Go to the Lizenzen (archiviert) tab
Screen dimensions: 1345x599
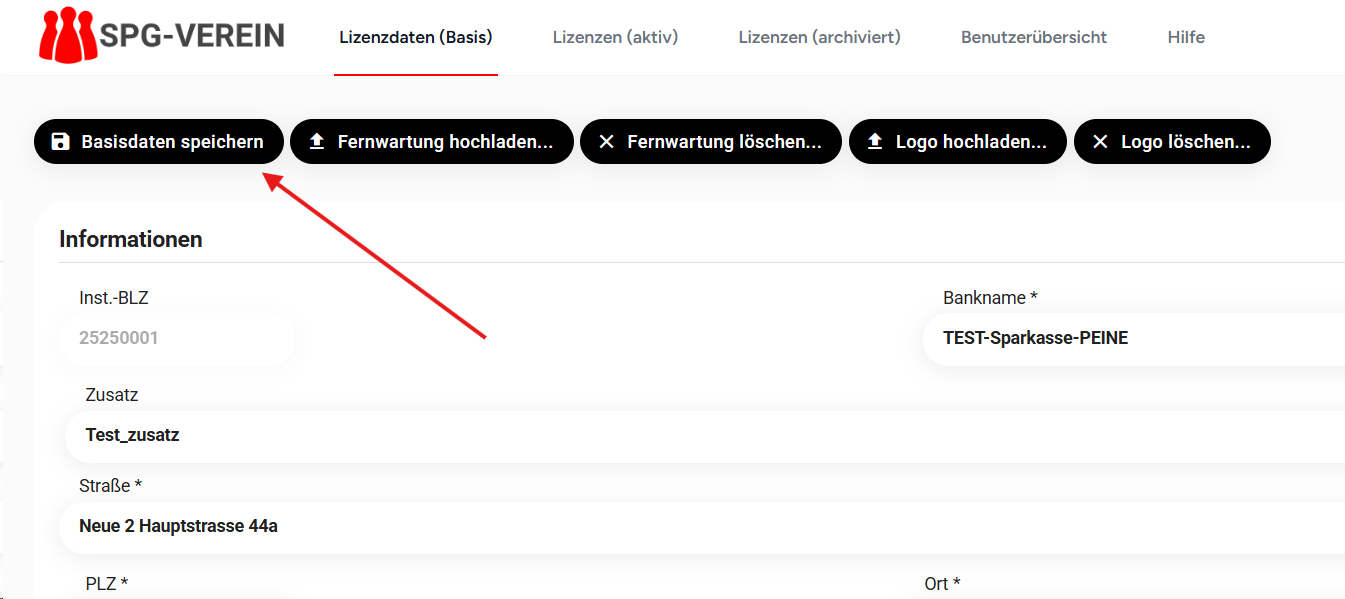coord(819,37)
